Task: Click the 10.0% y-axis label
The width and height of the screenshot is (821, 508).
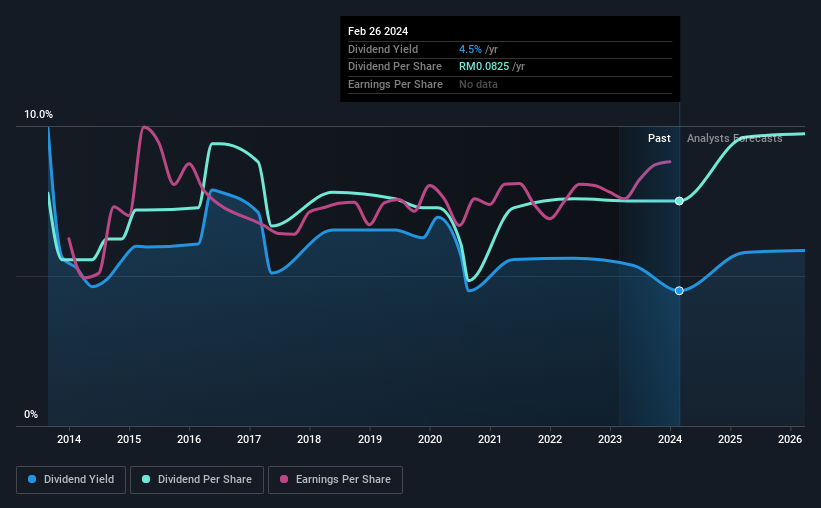Action: coord(39,115)
